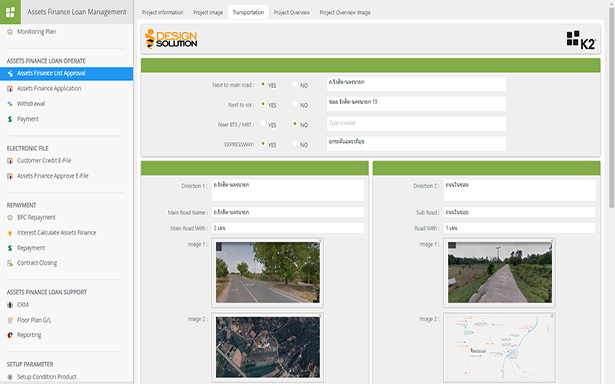Click the CRM sidebar icon
615x384 pixels.
10,305
